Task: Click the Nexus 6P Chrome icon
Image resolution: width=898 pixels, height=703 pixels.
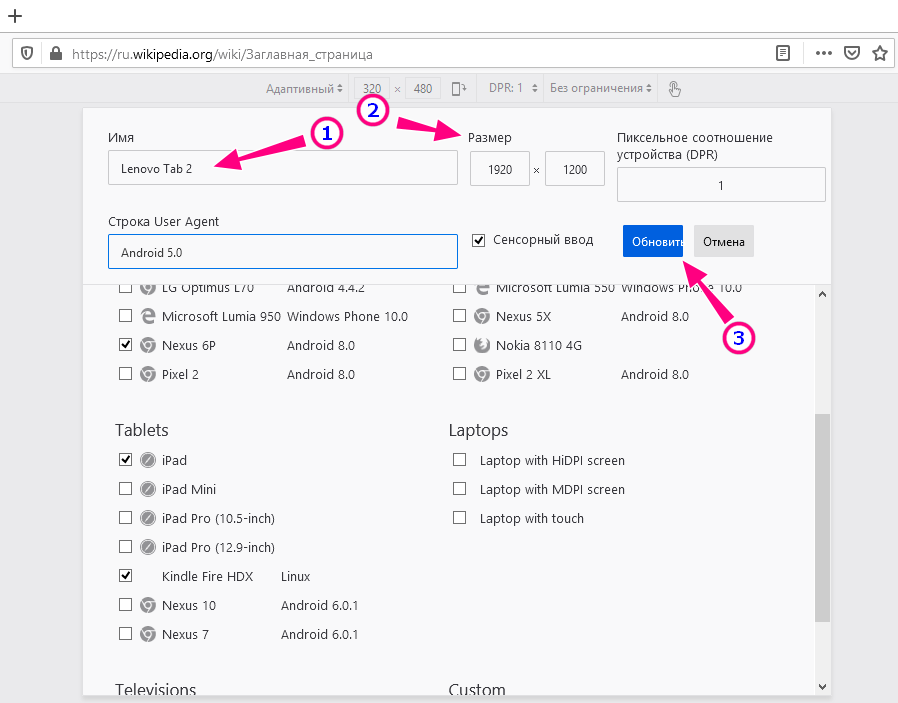Action: pos(148,345)
